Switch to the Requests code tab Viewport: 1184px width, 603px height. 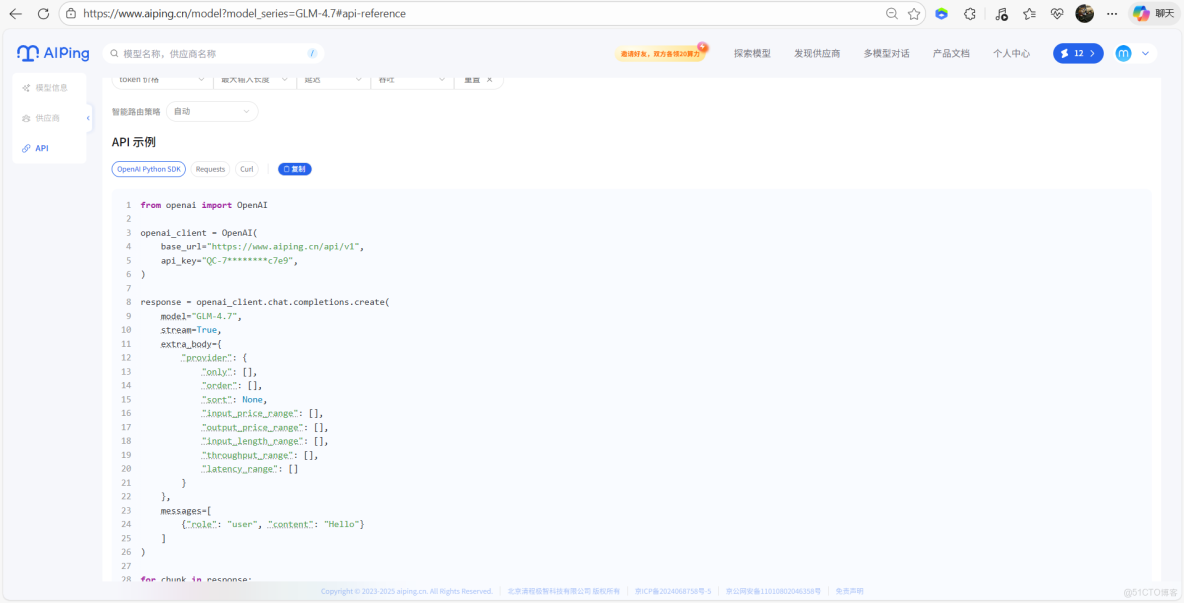pos(210,169)
